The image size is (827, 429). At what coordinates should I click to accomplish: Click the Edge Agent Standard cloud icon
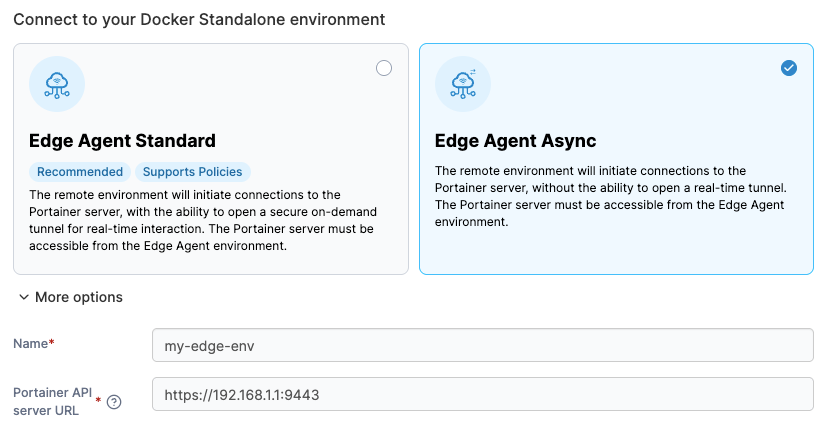[57, 84]
